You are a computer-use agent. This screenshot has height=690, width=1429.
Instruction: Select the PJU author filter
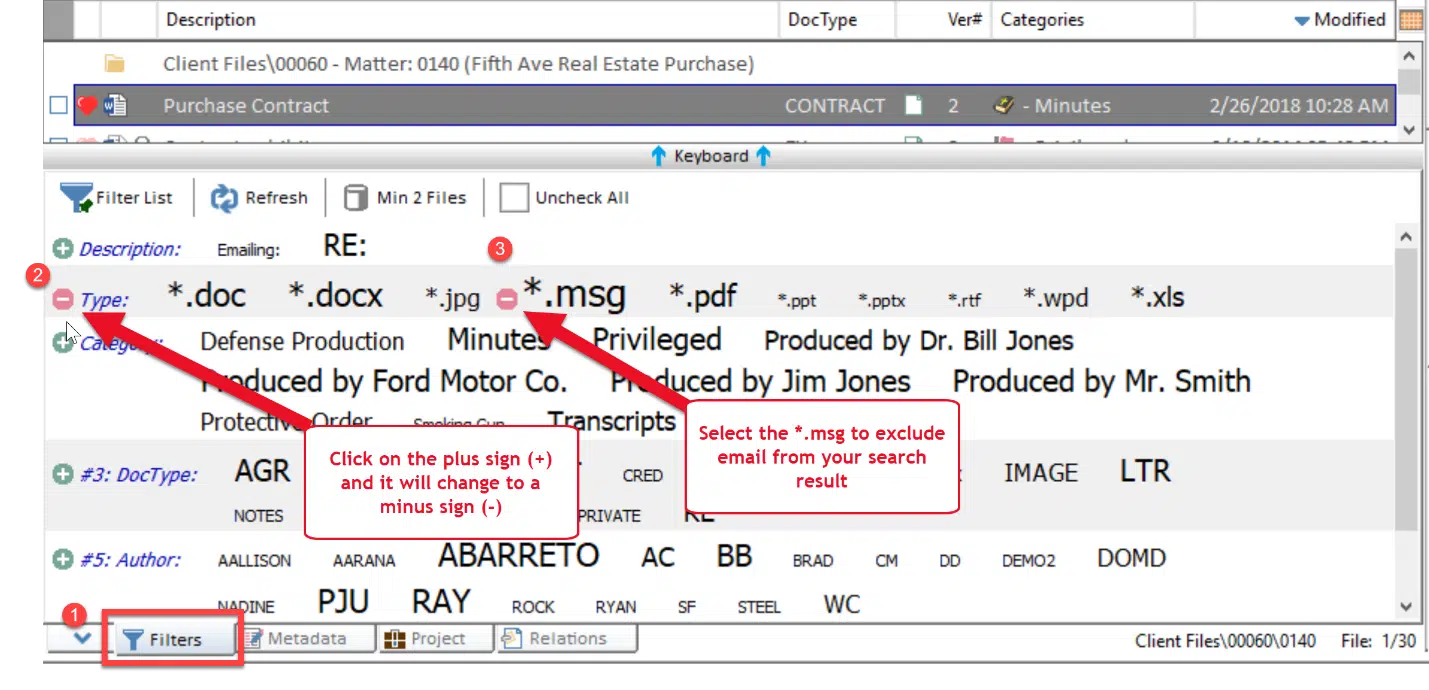pyautogui.click(x=343, y=602)
